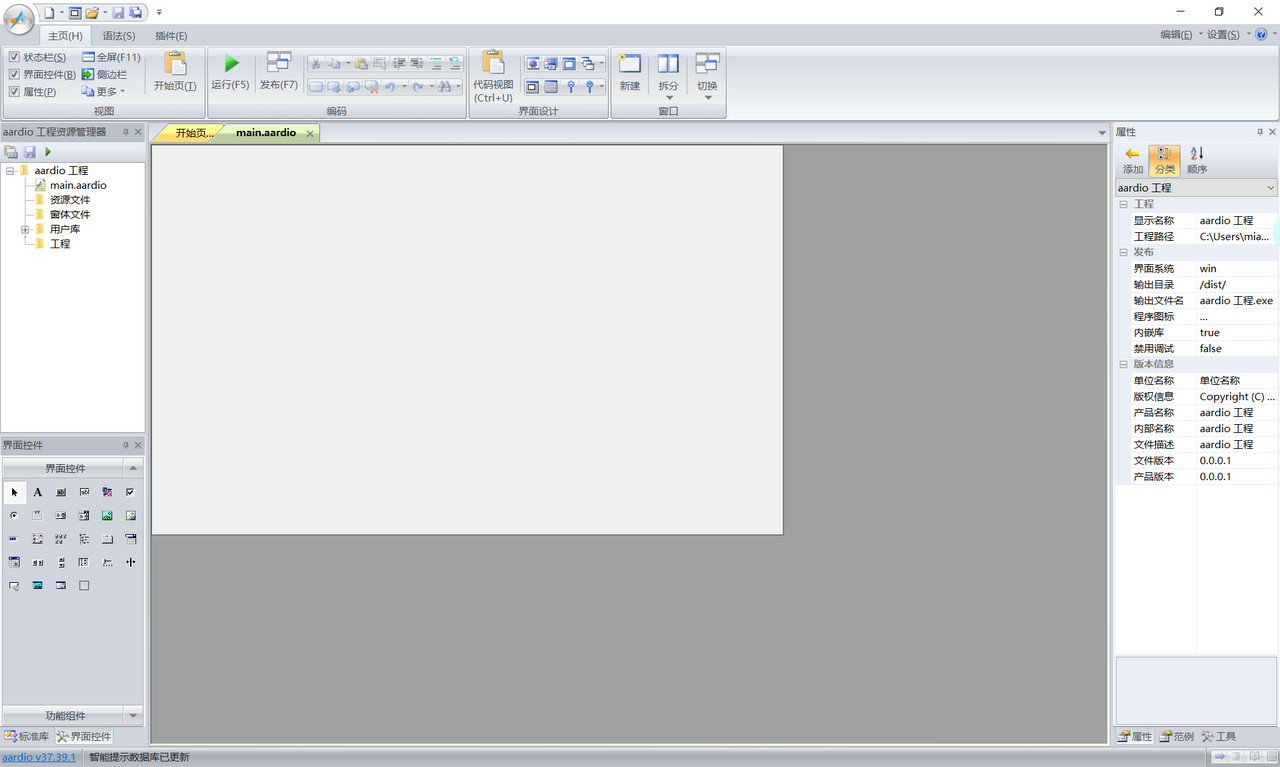Select the static text 'A' control tool

[38, 492]
